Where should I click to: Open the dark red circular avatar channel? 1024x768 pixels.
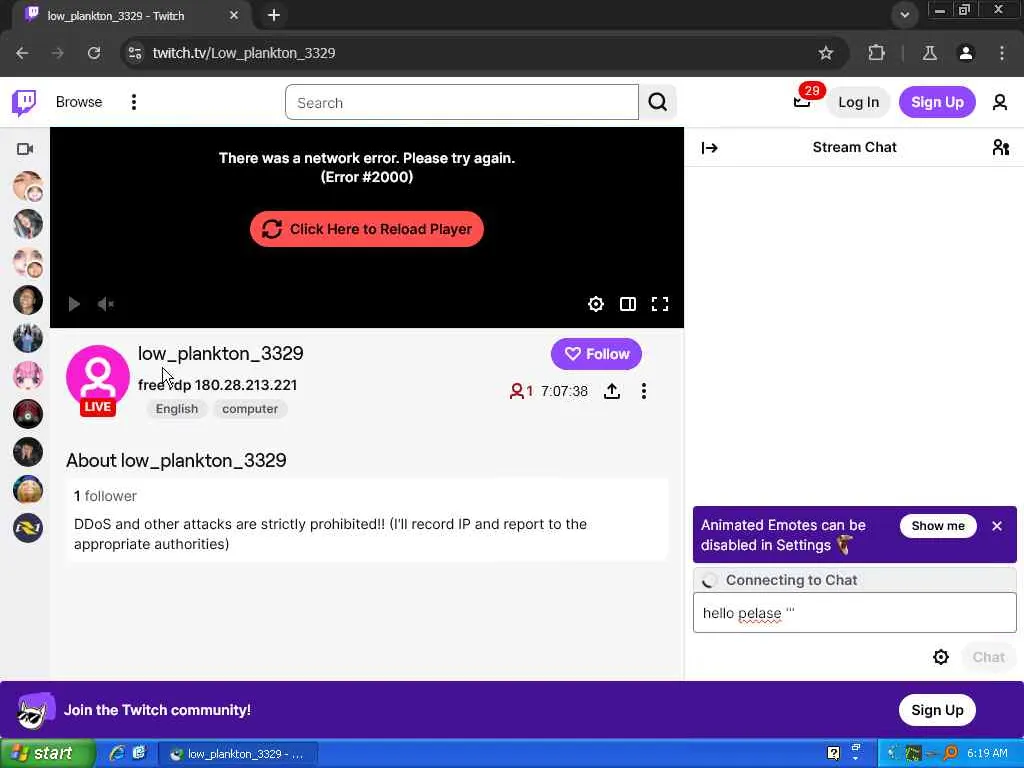pos(28,414)
